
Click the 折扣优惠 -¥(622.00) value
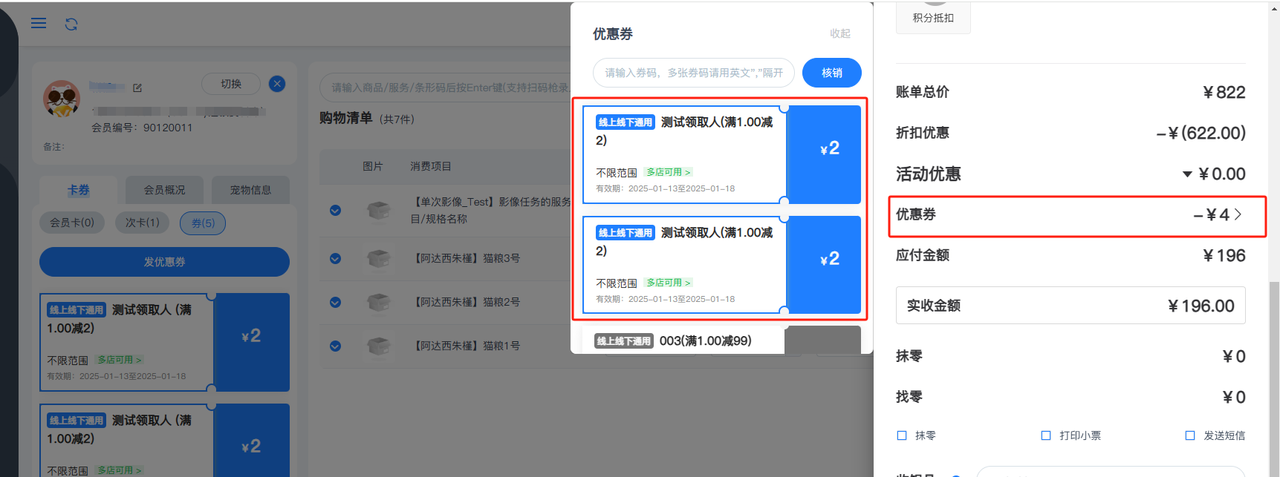click(x=1200, y=133)
